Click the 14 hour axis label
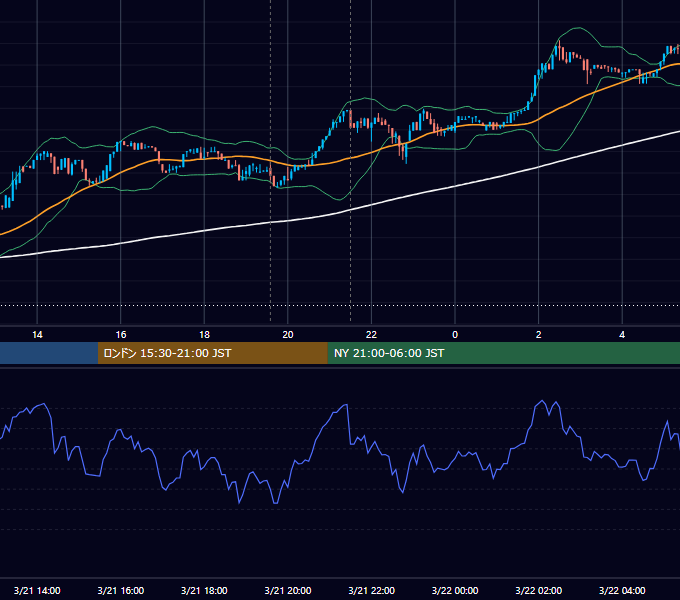Screen dimensions: 680x600 [x=37, y=335]
